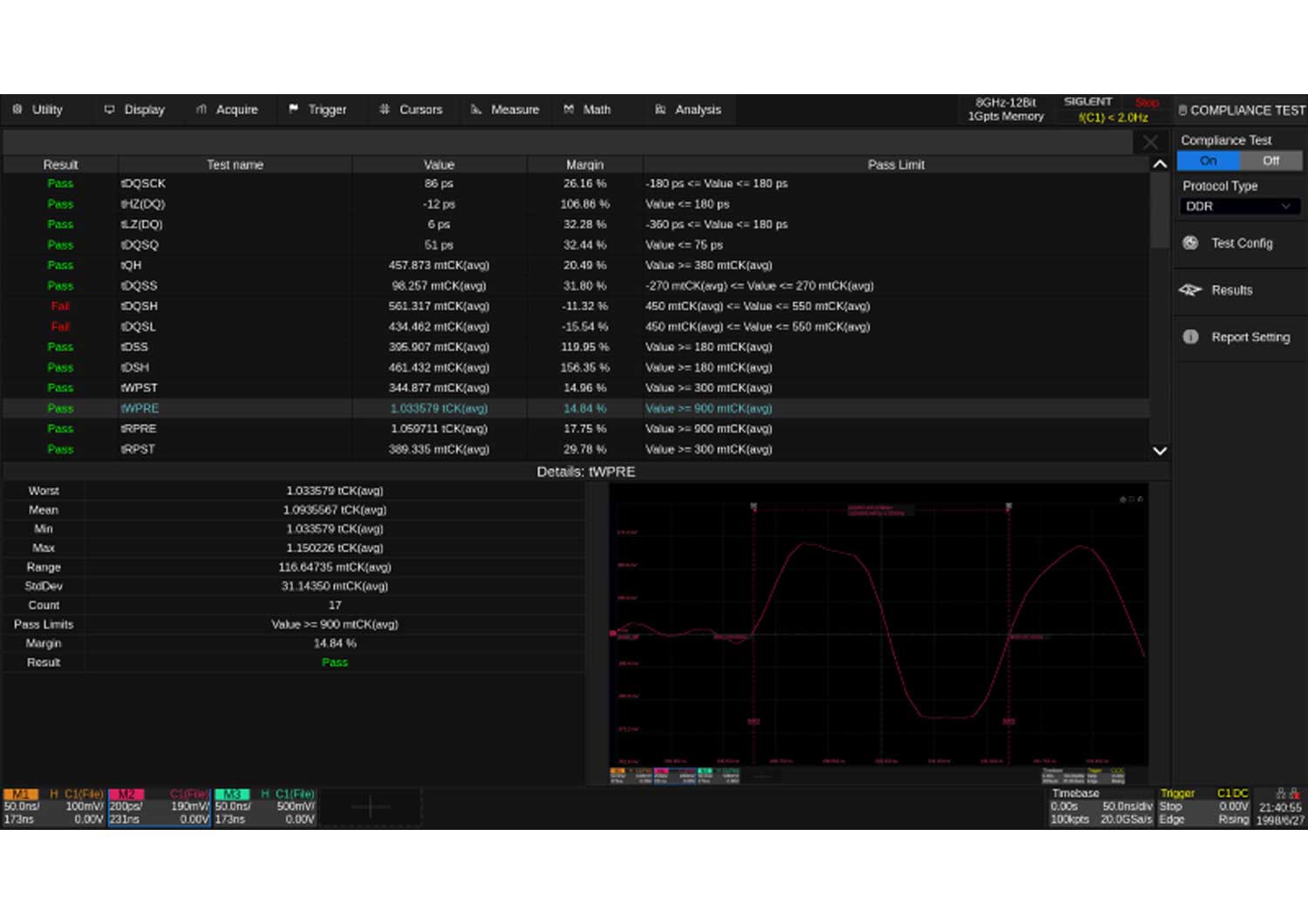
Task: Select the M2 channel box
Action: point(159,807)
